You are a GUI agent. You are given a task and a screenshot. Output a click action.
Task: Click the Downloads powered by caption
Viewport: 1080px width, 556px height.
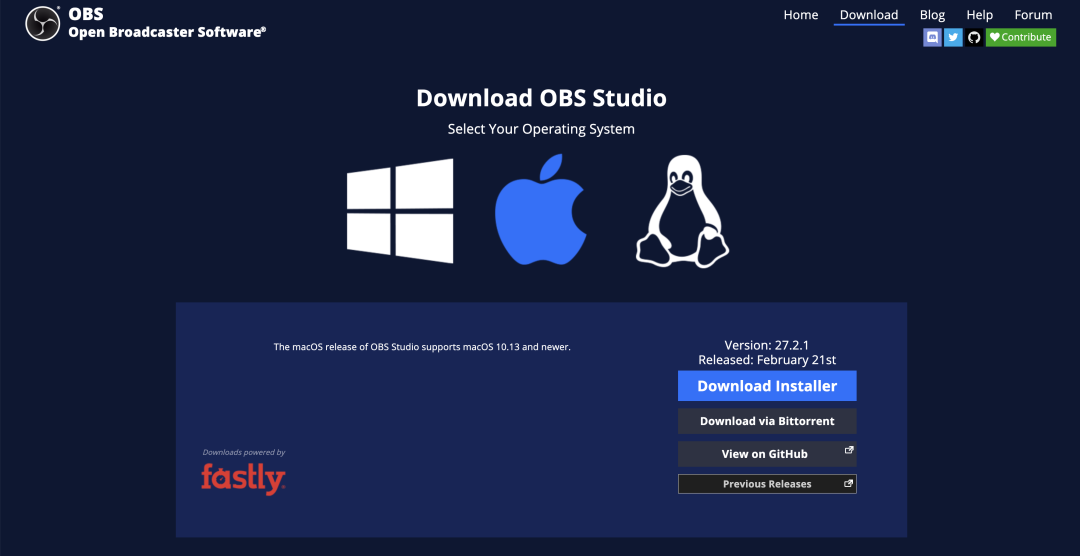click(x=244, y=453)
